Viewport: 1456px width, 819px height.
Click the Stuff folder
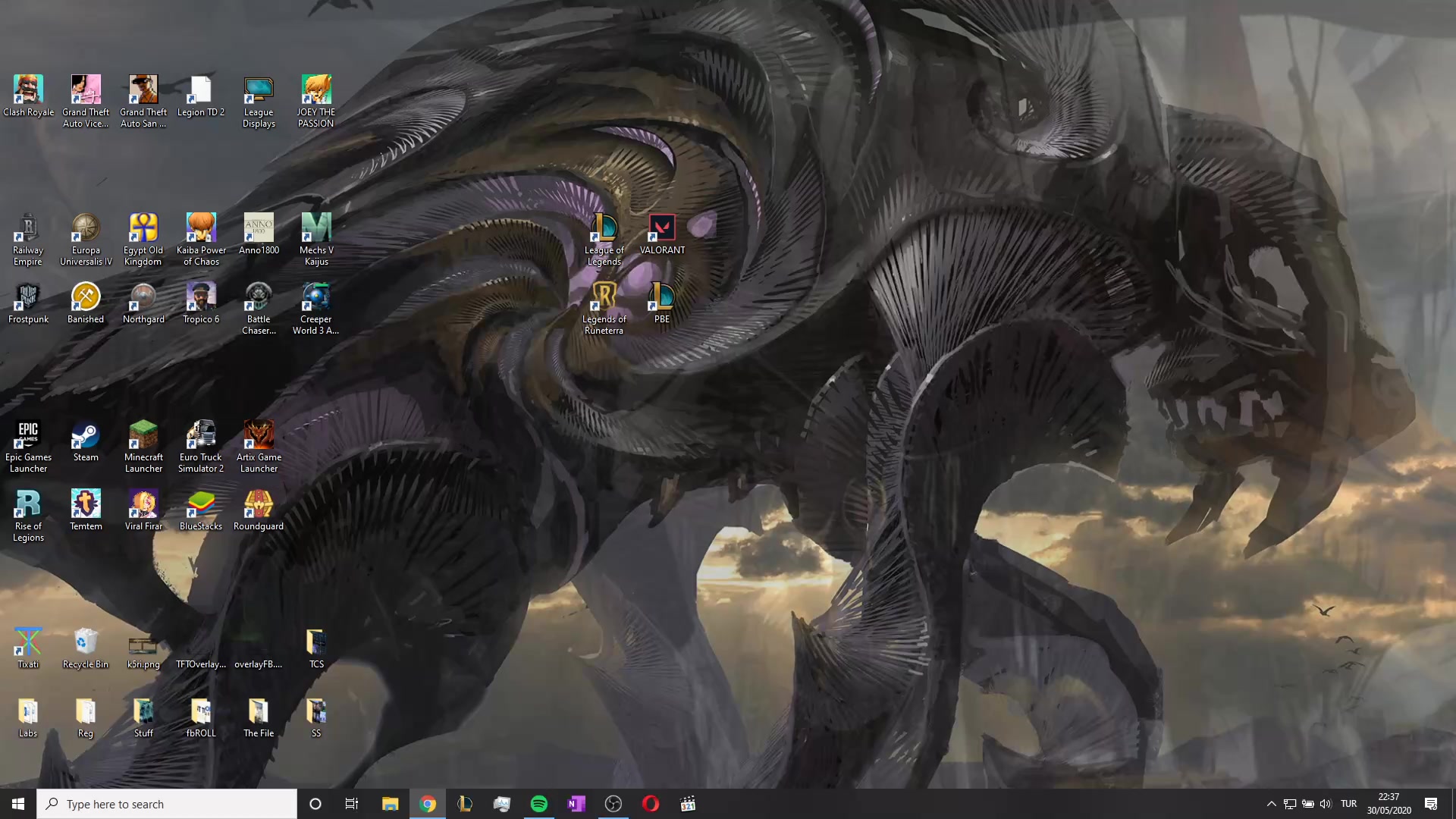coord(143,717)
